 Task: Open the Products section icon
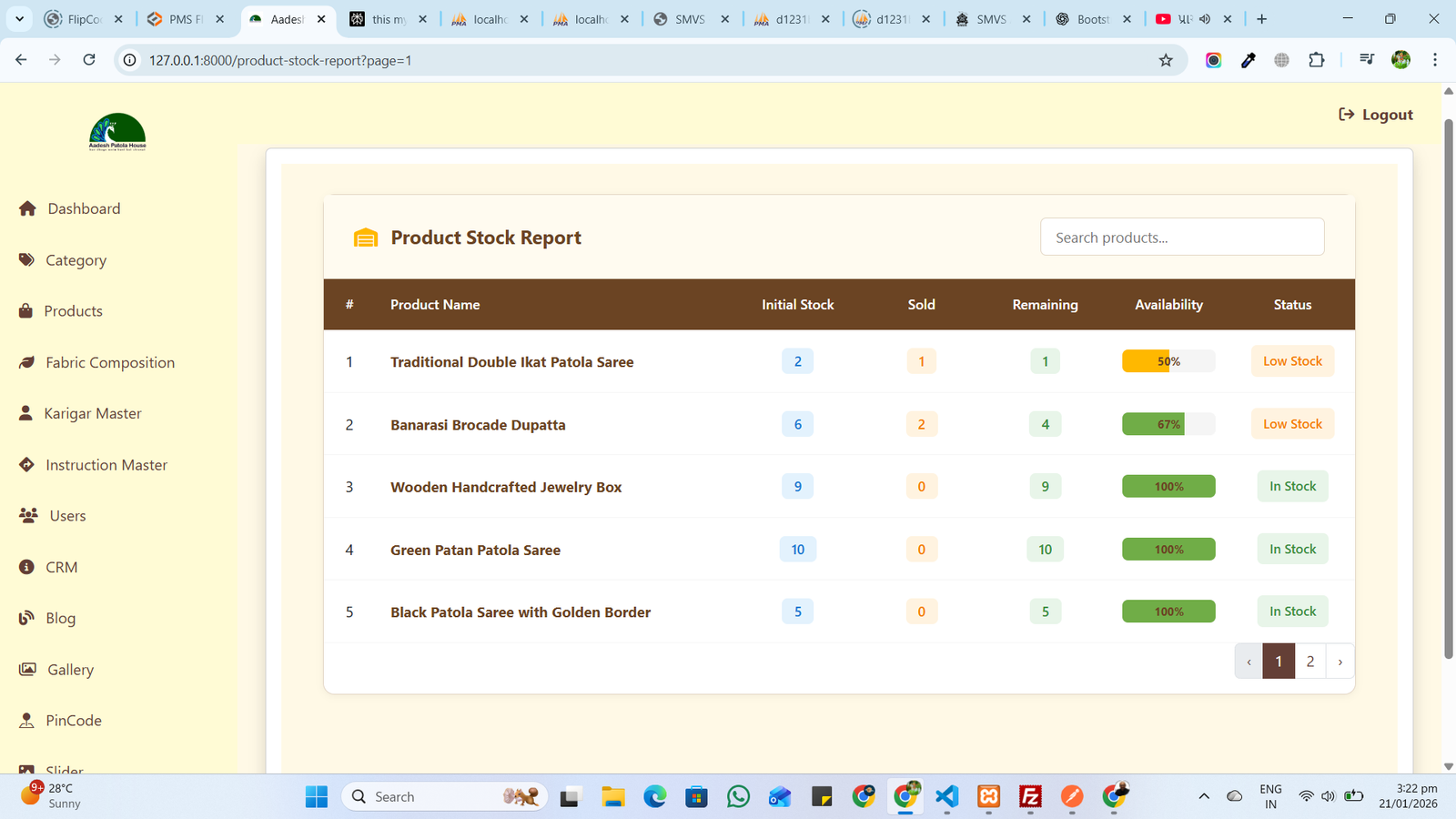(x=27, y=310)
